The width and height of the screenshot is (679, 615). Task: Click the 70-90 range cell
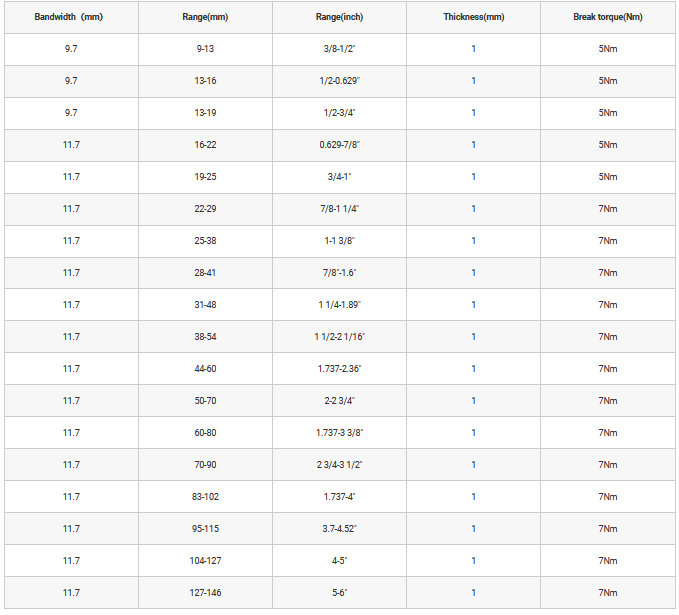(205, 465)
